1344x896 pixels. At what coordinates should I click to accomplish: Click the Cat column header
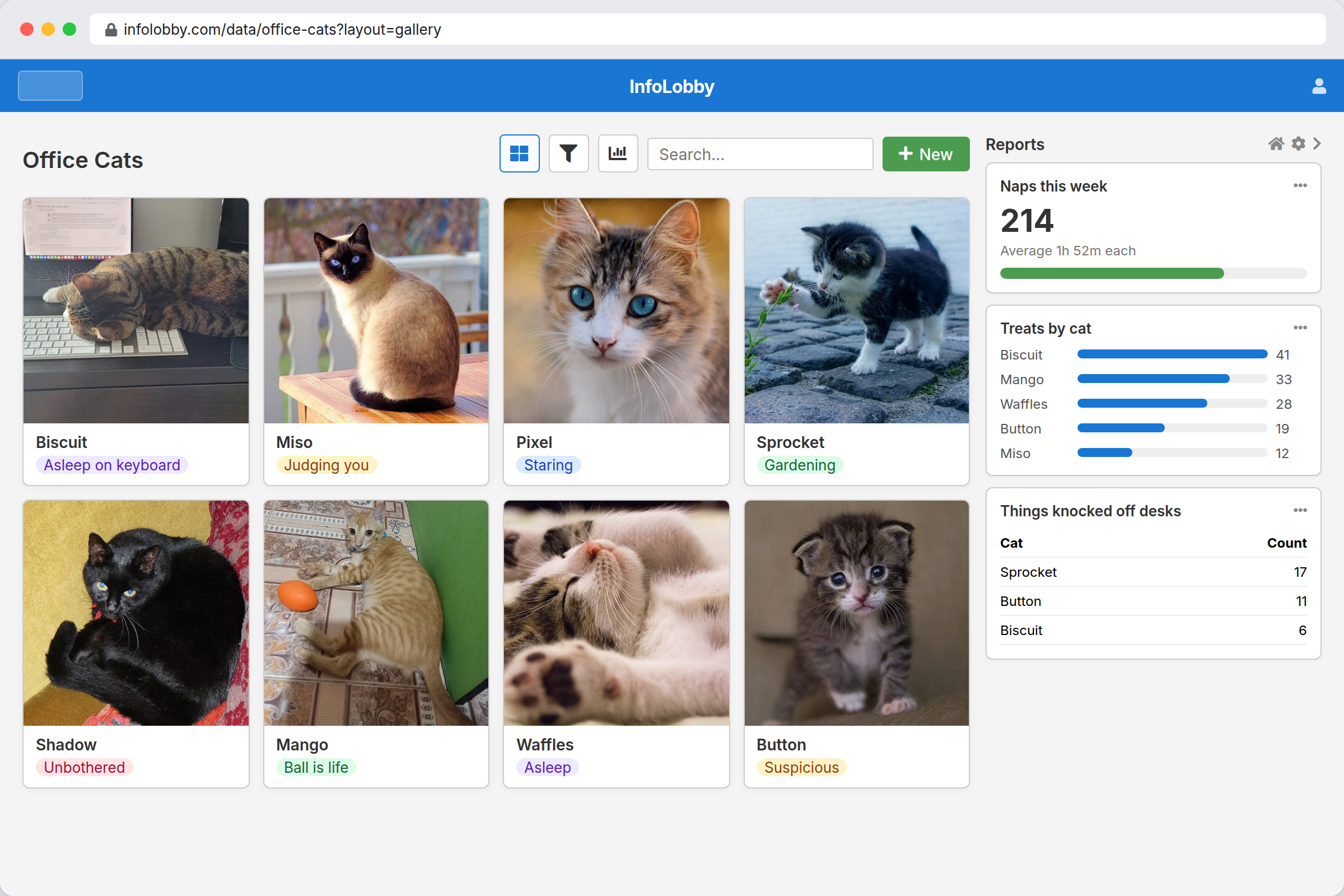[x=1011, y=543]
